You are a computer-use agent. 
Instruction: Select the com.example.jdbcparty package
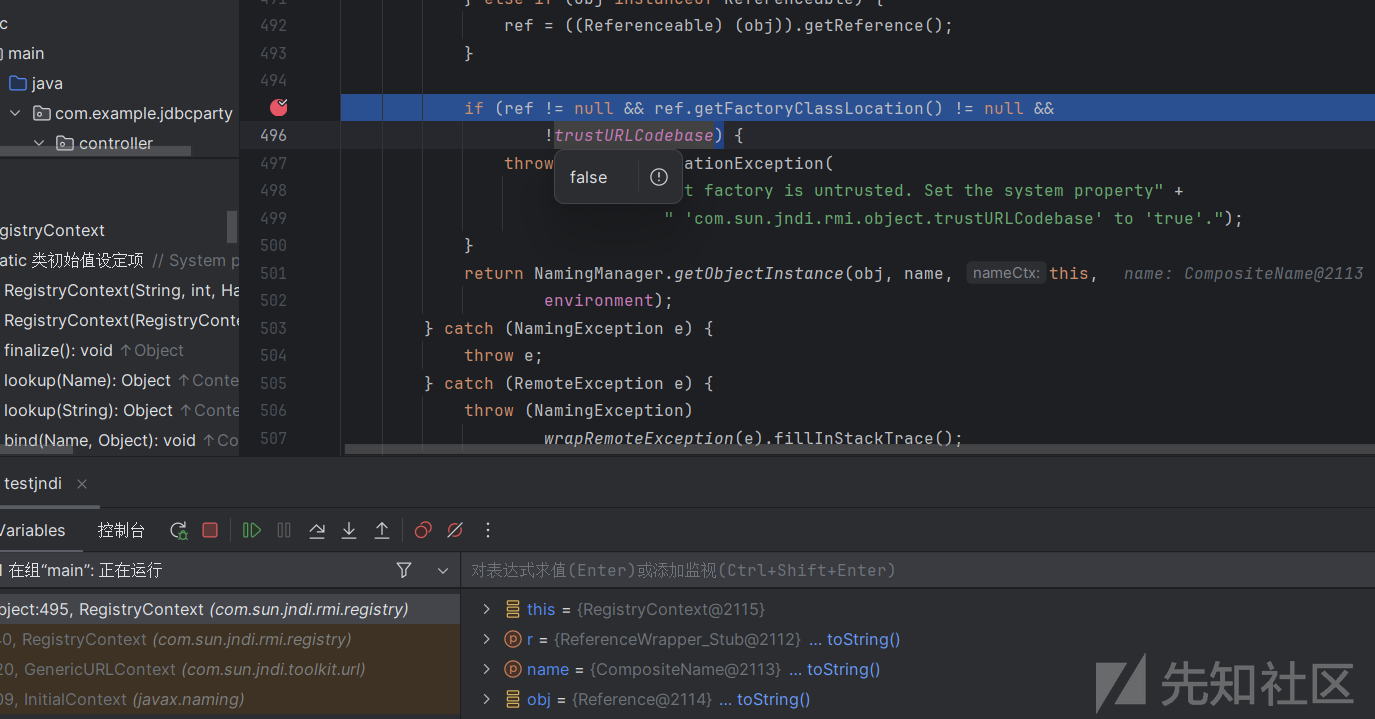point(144,113)
